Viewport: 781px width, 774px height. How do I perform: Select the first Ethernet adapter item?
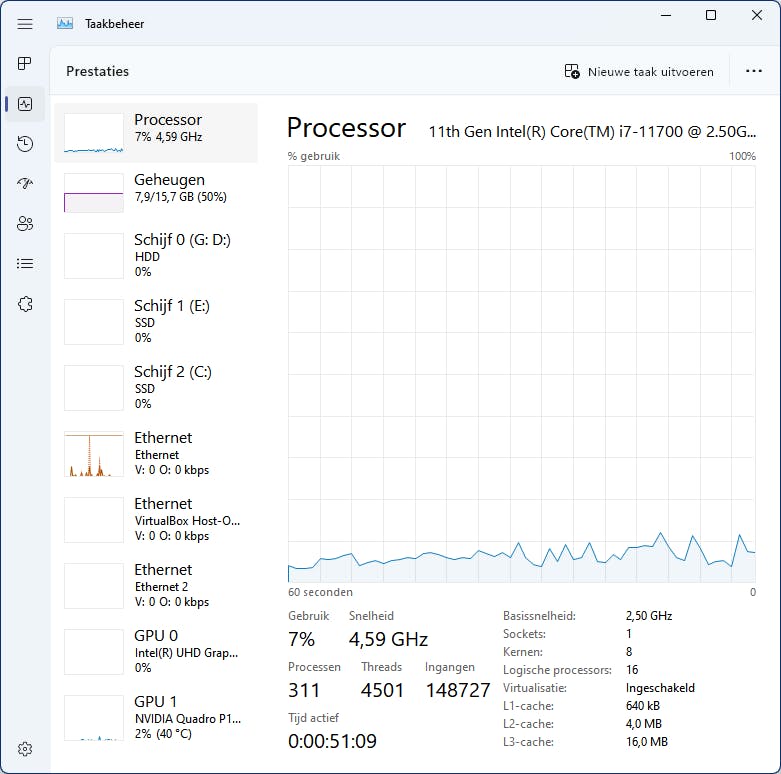coord(156,454)
